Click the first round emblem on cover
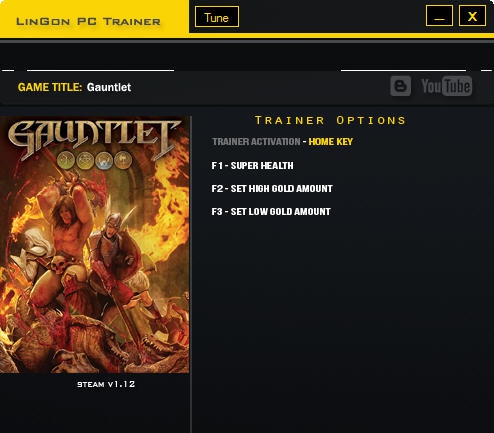 click(66, 160)
